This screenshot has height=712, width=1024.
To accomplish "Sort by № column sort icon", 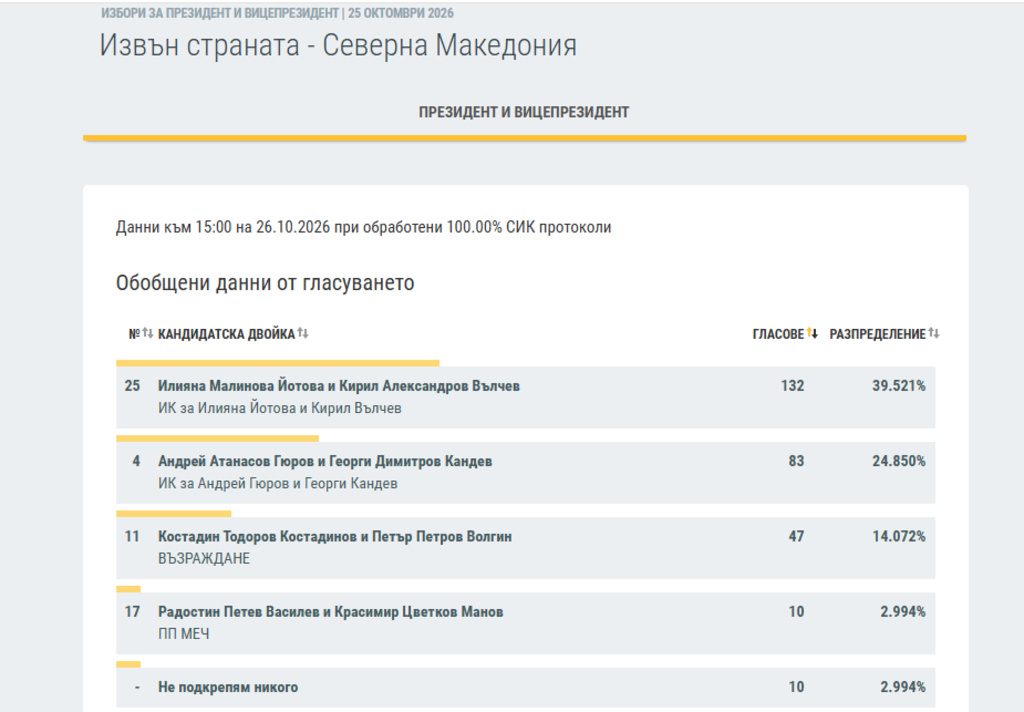I will (148, 333).
